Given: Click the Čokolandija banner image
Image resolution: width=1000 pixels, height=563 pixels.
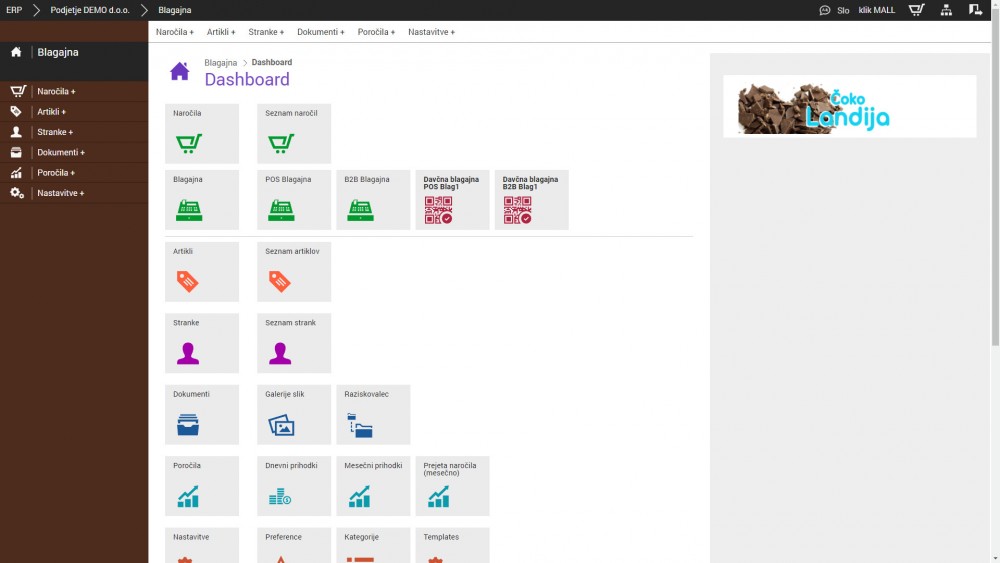Looking at the screenshot, I should click(850, 106).
